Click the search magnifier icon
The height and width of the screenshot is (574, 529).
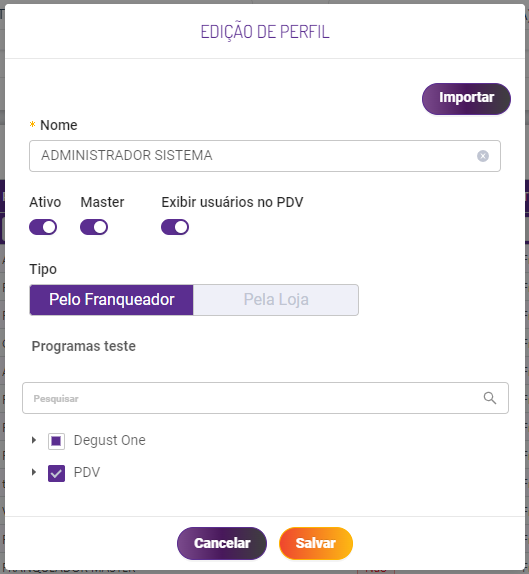[x=490, y=398]
